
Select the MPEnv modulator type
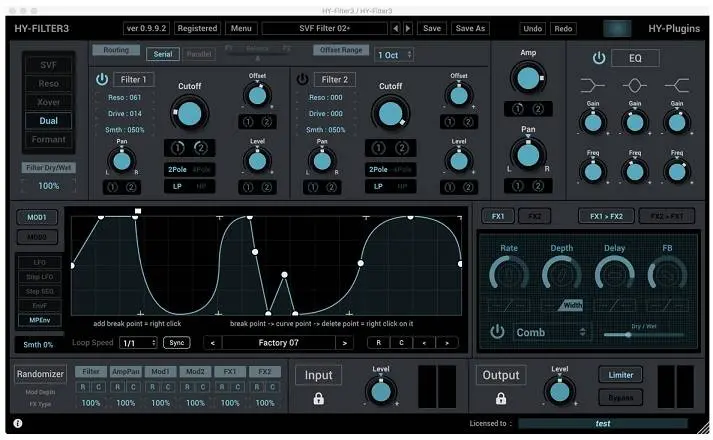[x=40, y=320]
